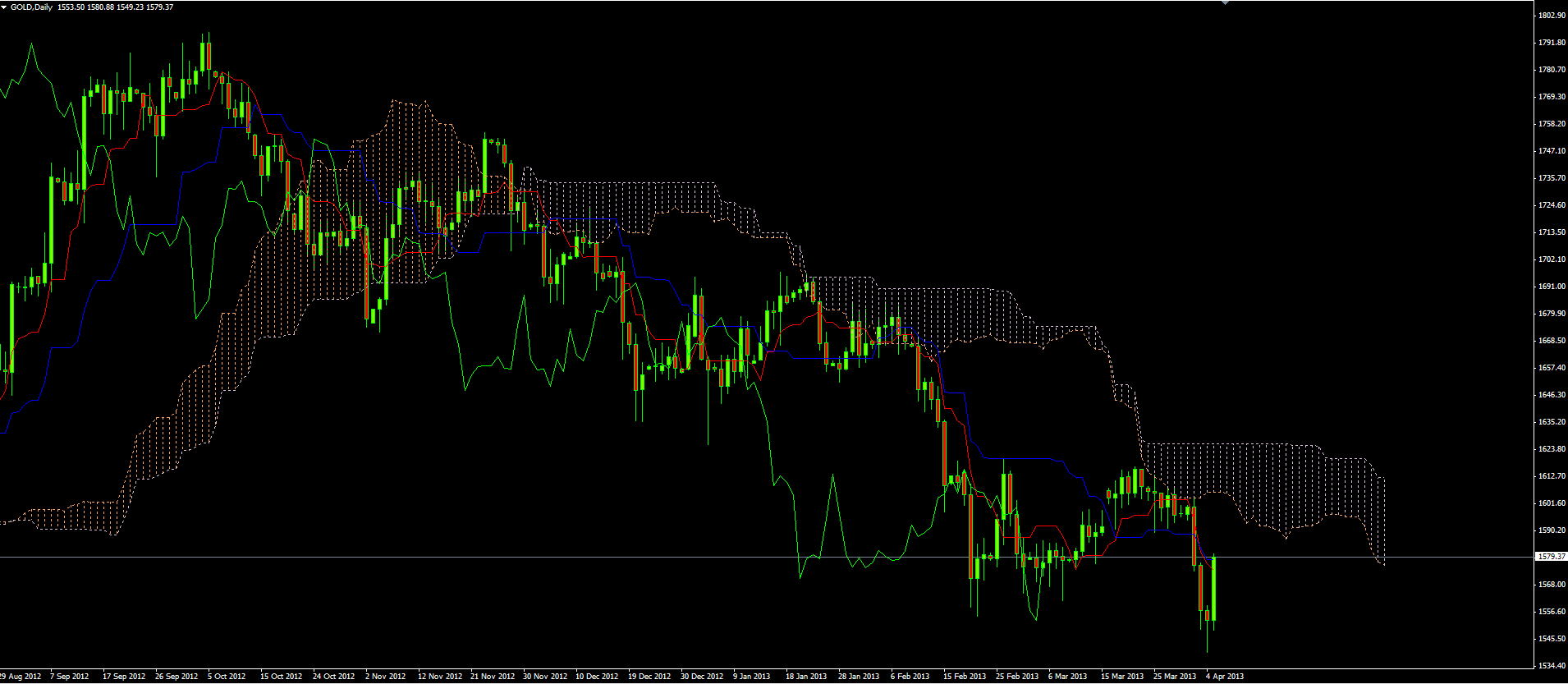Click the gray chart shift marker triangle
The width and height of the screenshot is (1568, 684).
point(1225,2)
